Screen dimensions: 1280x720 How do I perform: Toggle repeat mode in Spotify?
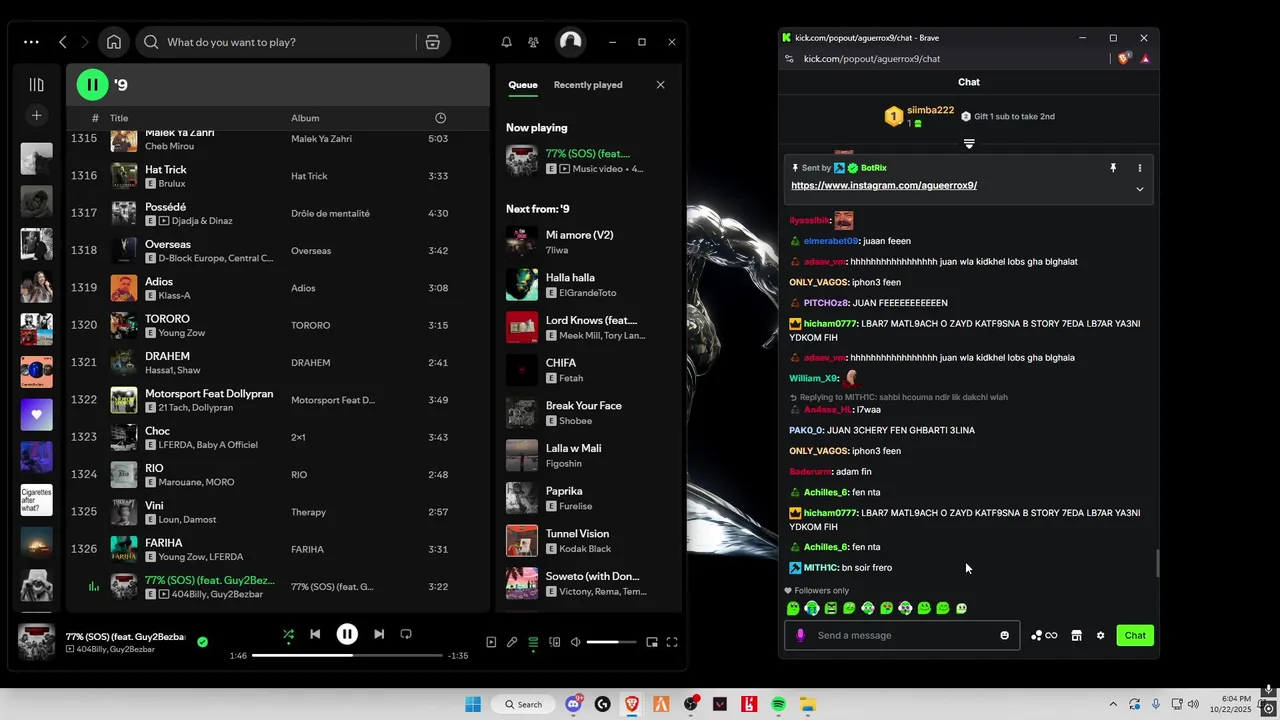tap(406, 634)
